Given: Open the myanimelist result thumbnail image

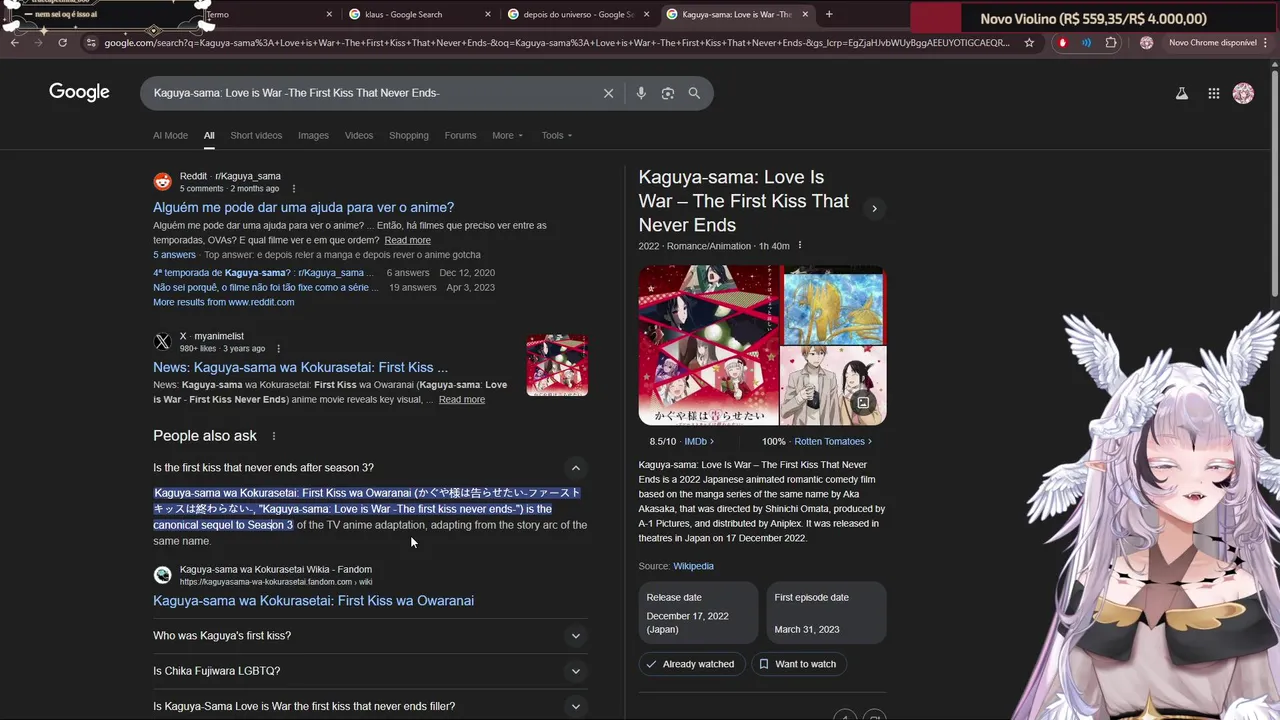Looking at the screenshot, I should 557,365.
